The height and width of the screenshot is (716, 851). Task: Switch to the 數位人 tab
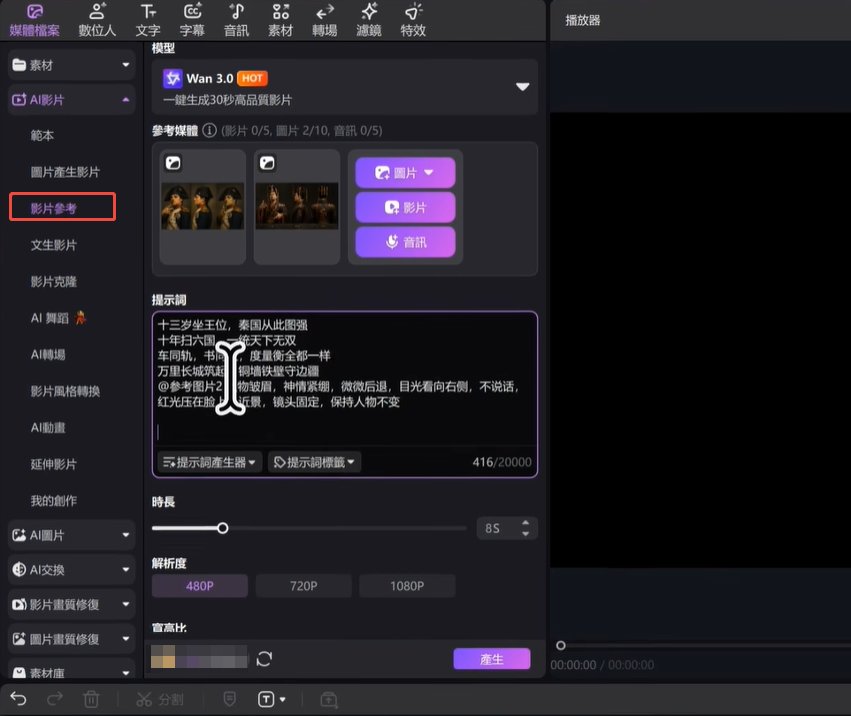pos(97,21)
